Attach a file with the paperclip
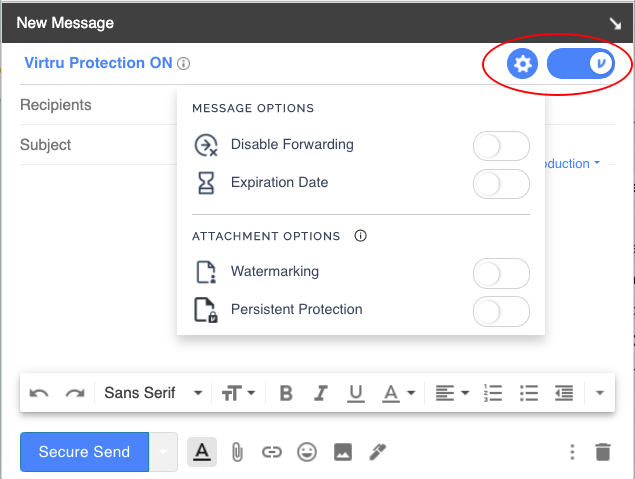Viewport: 635px width, 479px height. tap(237, 452)
